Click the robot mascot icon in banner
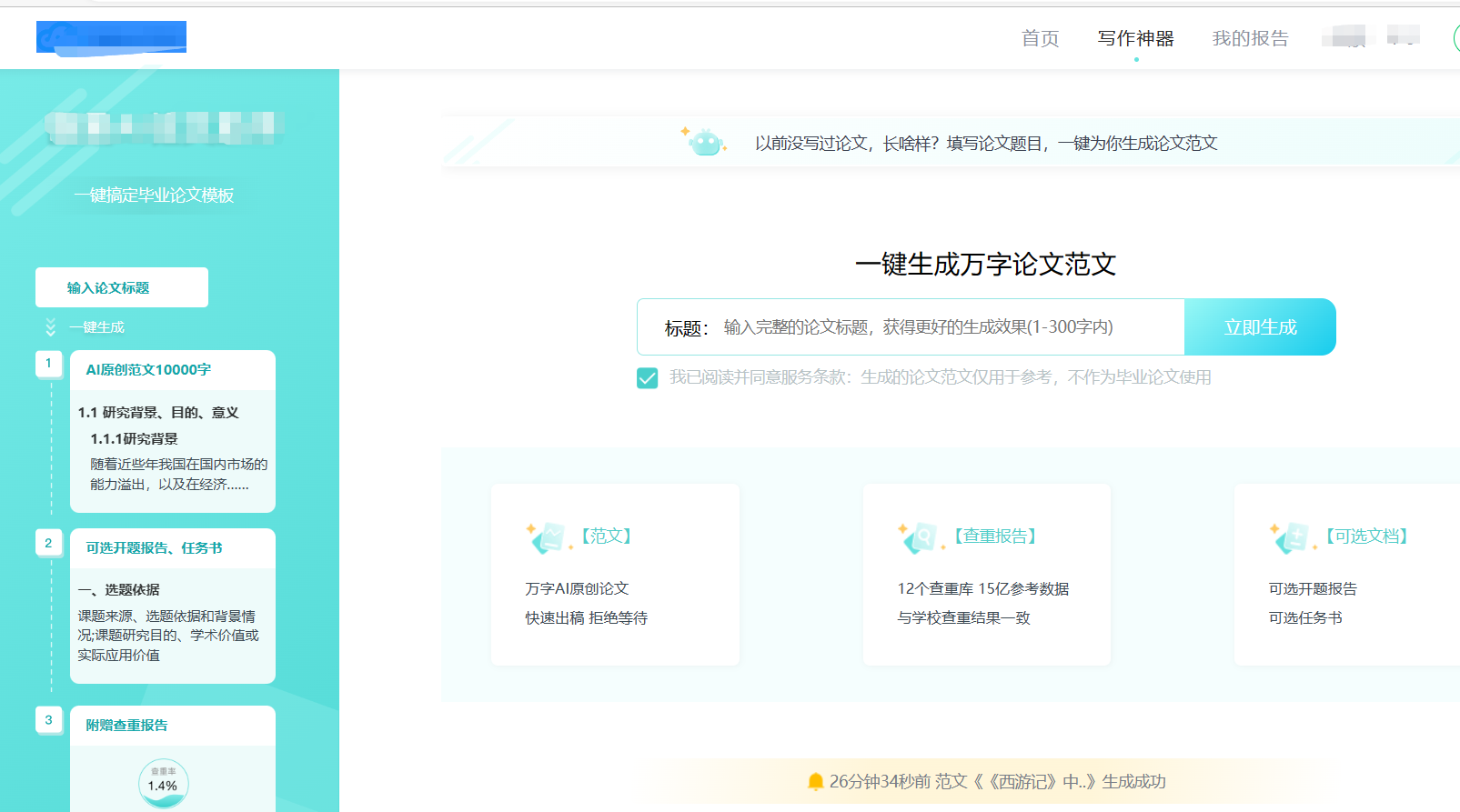The width and height of the screenshot is (1460, 812). click(705, 143)
